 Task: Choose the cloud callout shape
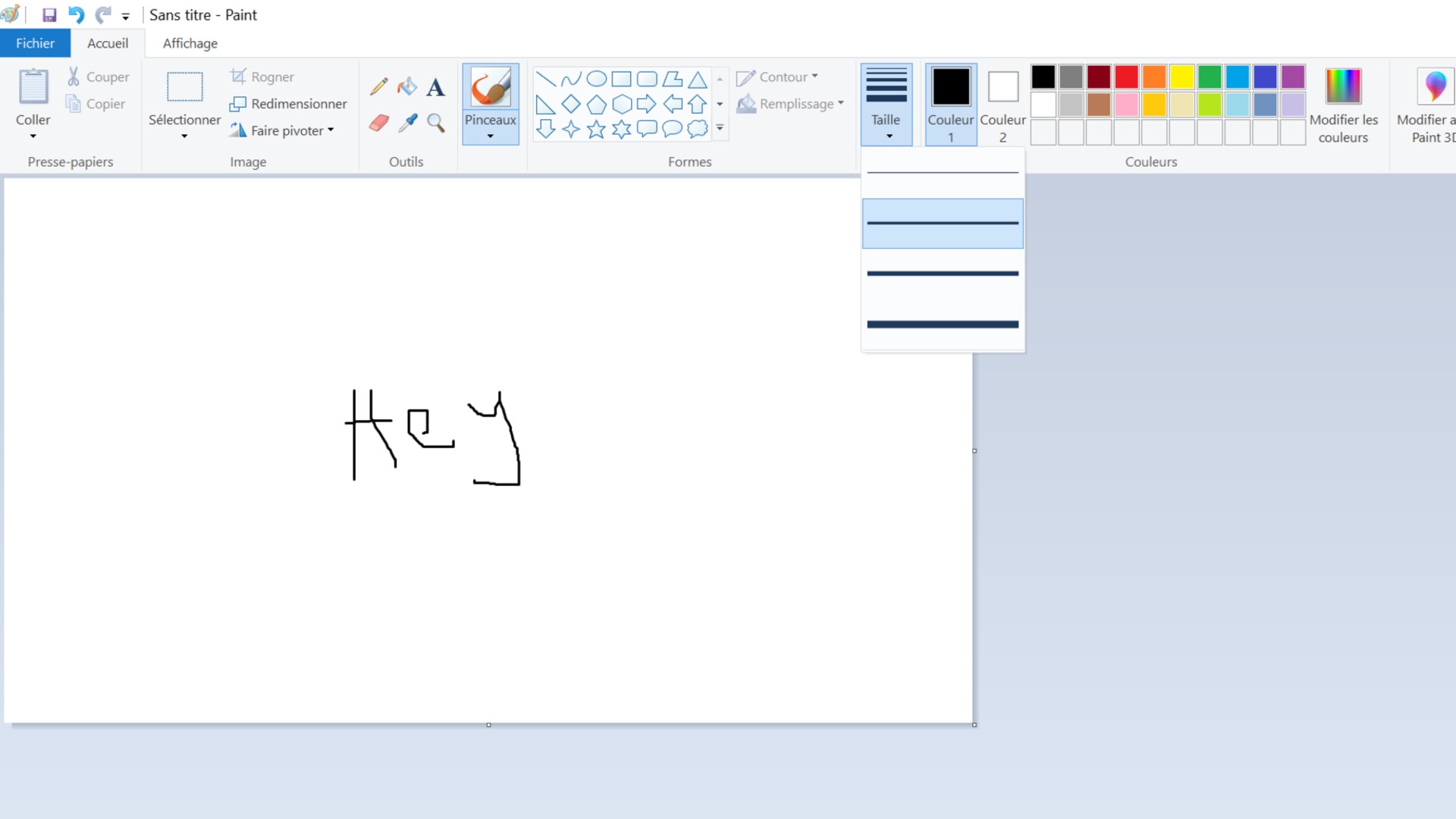[698, 129]
